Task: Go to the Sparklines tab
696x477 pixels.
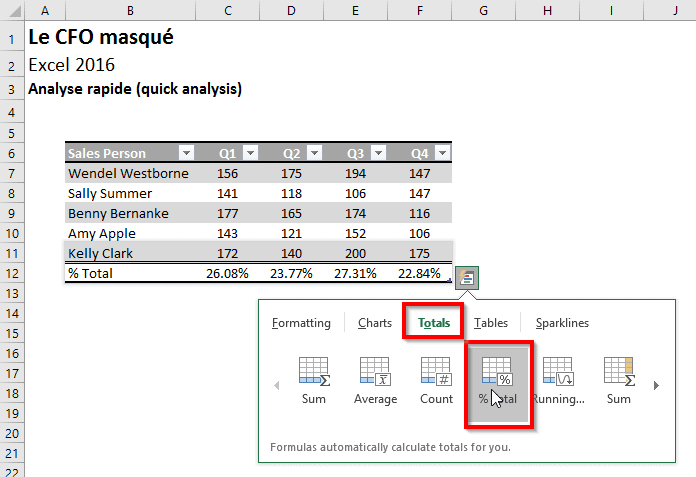Action: click(x=562, y=323)
